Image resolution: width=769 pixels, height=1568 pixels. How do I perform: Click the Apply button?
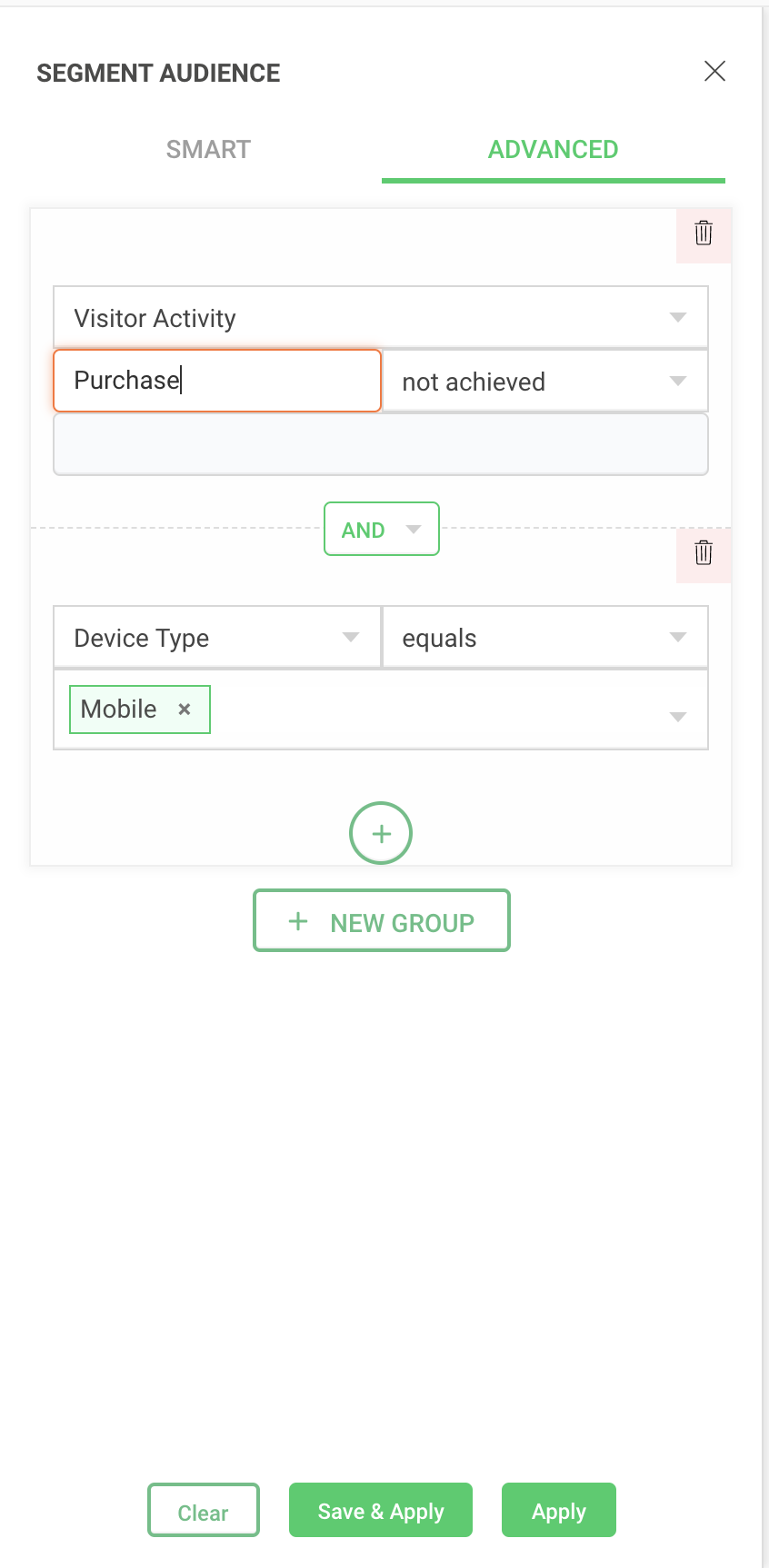tap(558, 1511)
